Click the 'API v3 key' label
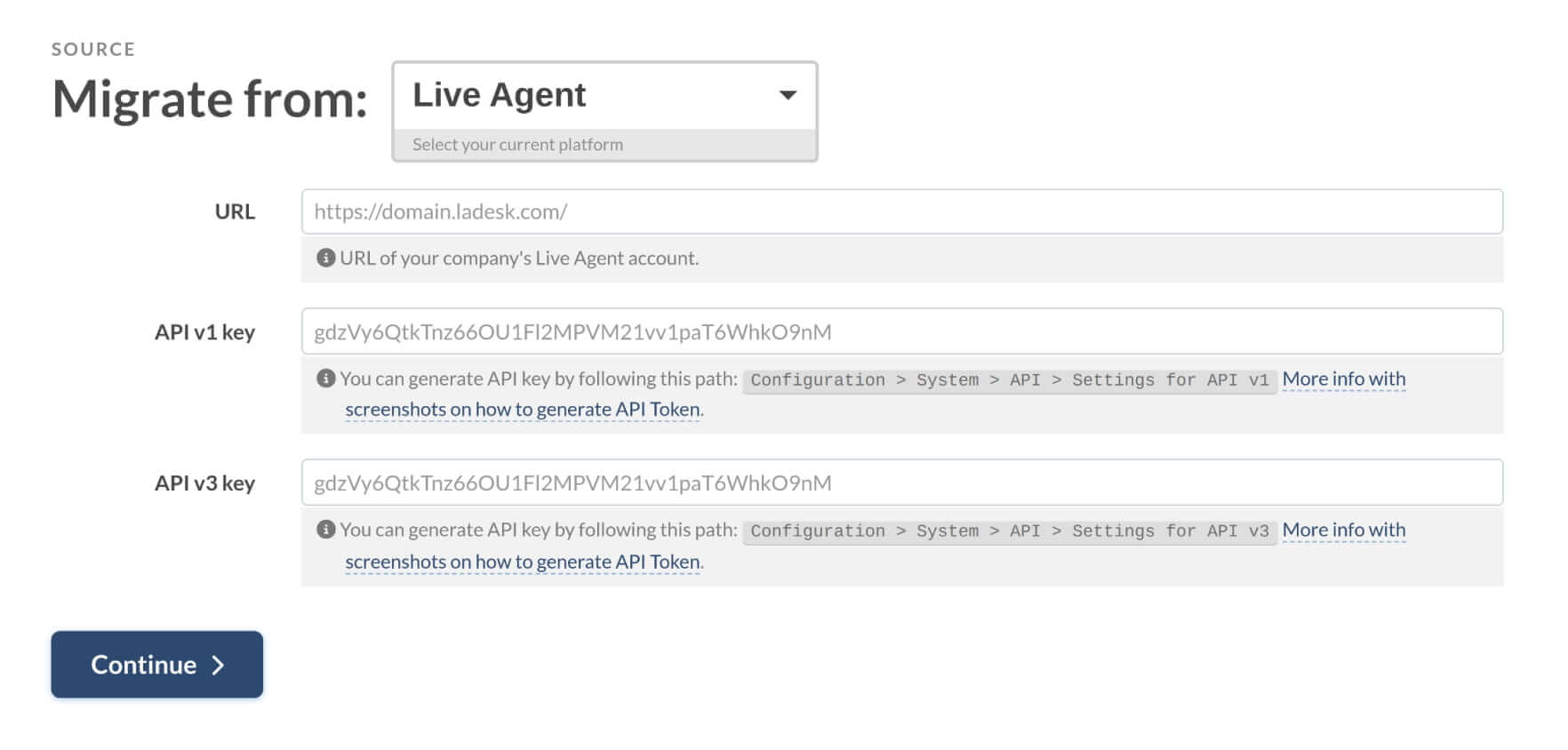Viewport: 1568px width, 750px height. click(204, 483)
